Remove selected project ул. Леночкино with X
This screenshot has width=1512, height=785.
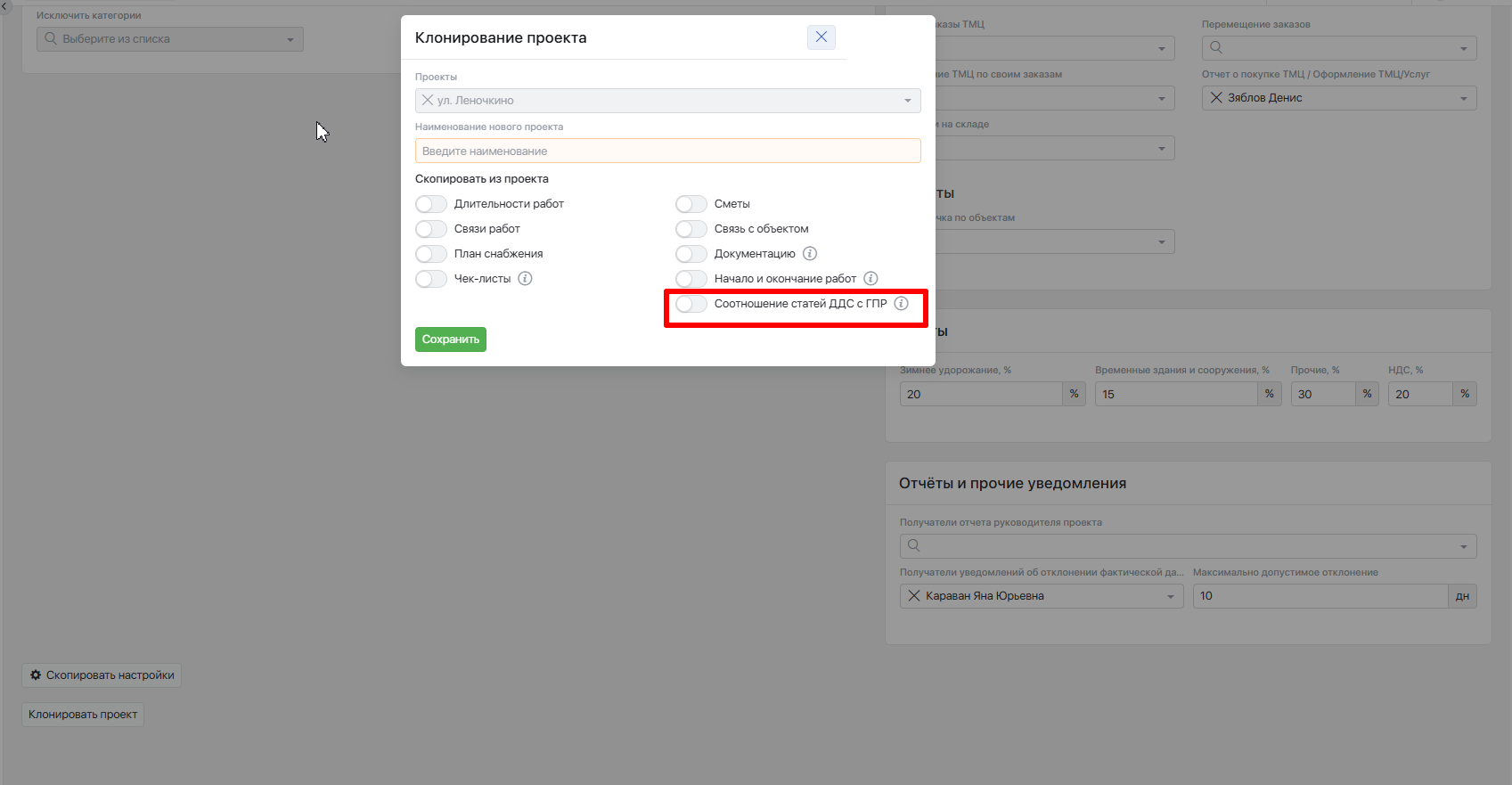428,101
